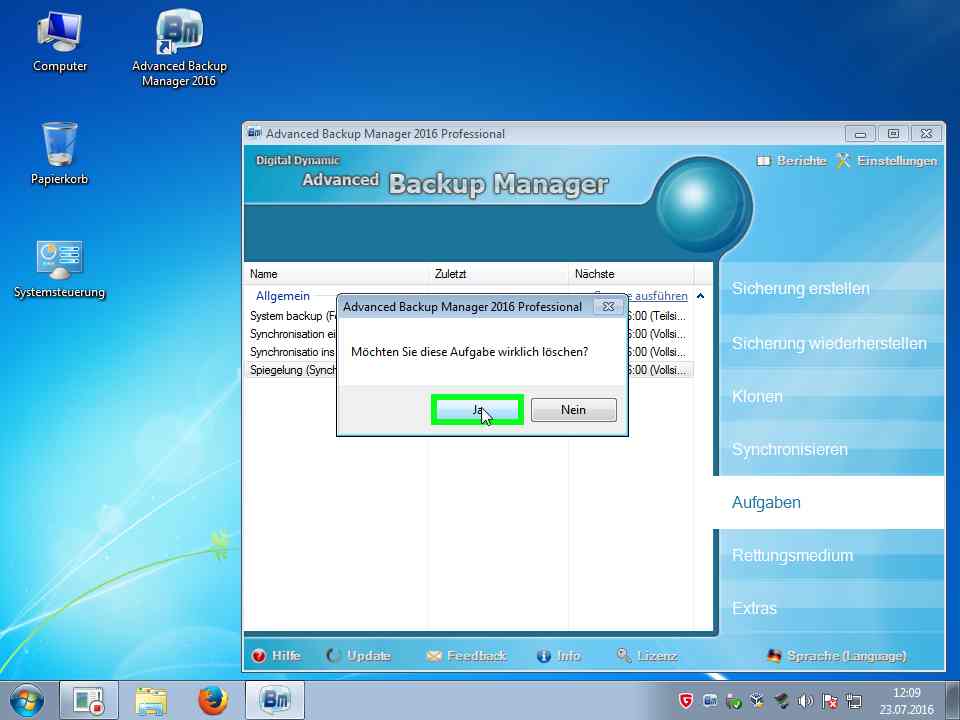Click the Name column header
This screenshot has height=720, width=960.
(336, 274)
